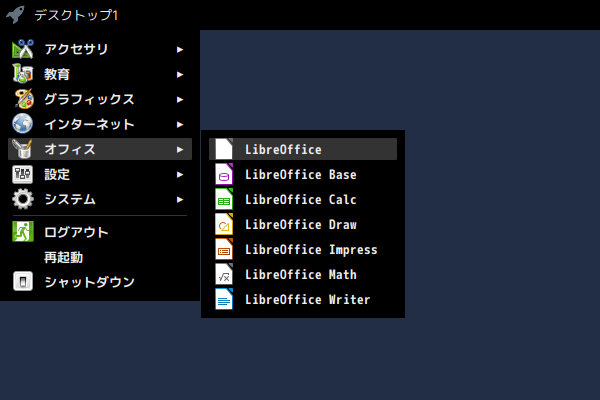
Task: Click the yellow LibreOffice Draw icon
Action: tap(224, 224)
